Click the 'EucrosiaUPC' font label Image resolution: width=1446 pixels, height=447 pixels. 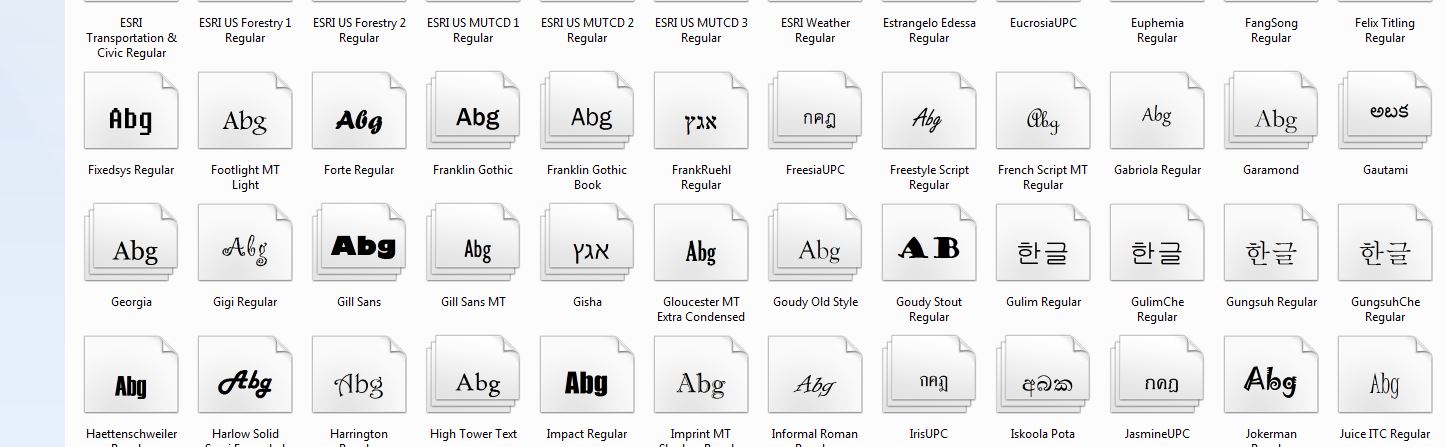click(1043, 23)
